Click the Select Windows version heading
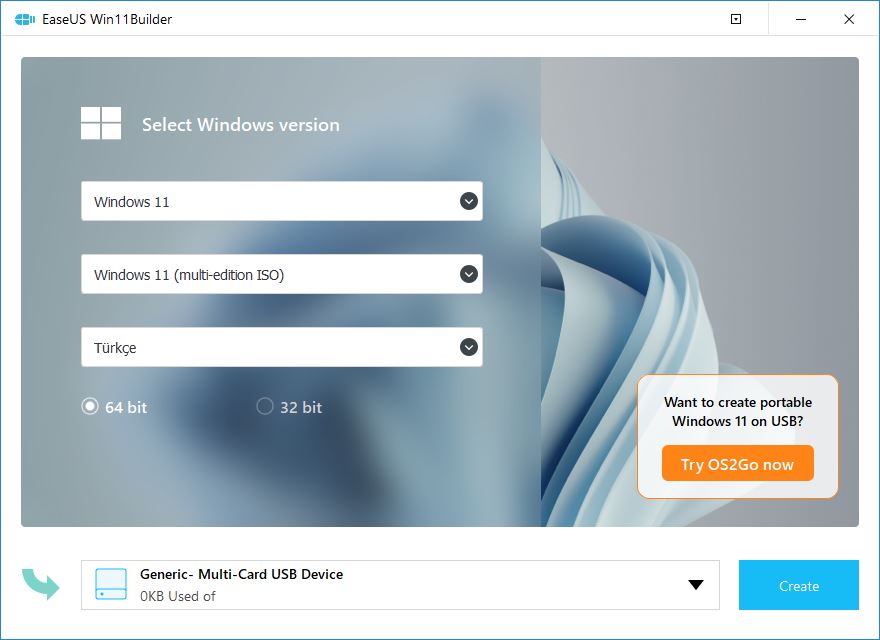This screenshot has width=880, height=640. pyautogui.click(x=241, y=124)
